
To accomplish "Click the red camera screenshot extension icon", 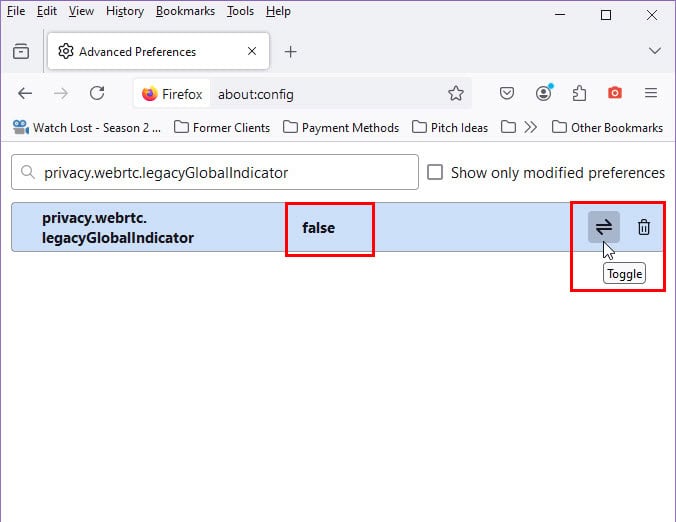I will tap(615, 93).
